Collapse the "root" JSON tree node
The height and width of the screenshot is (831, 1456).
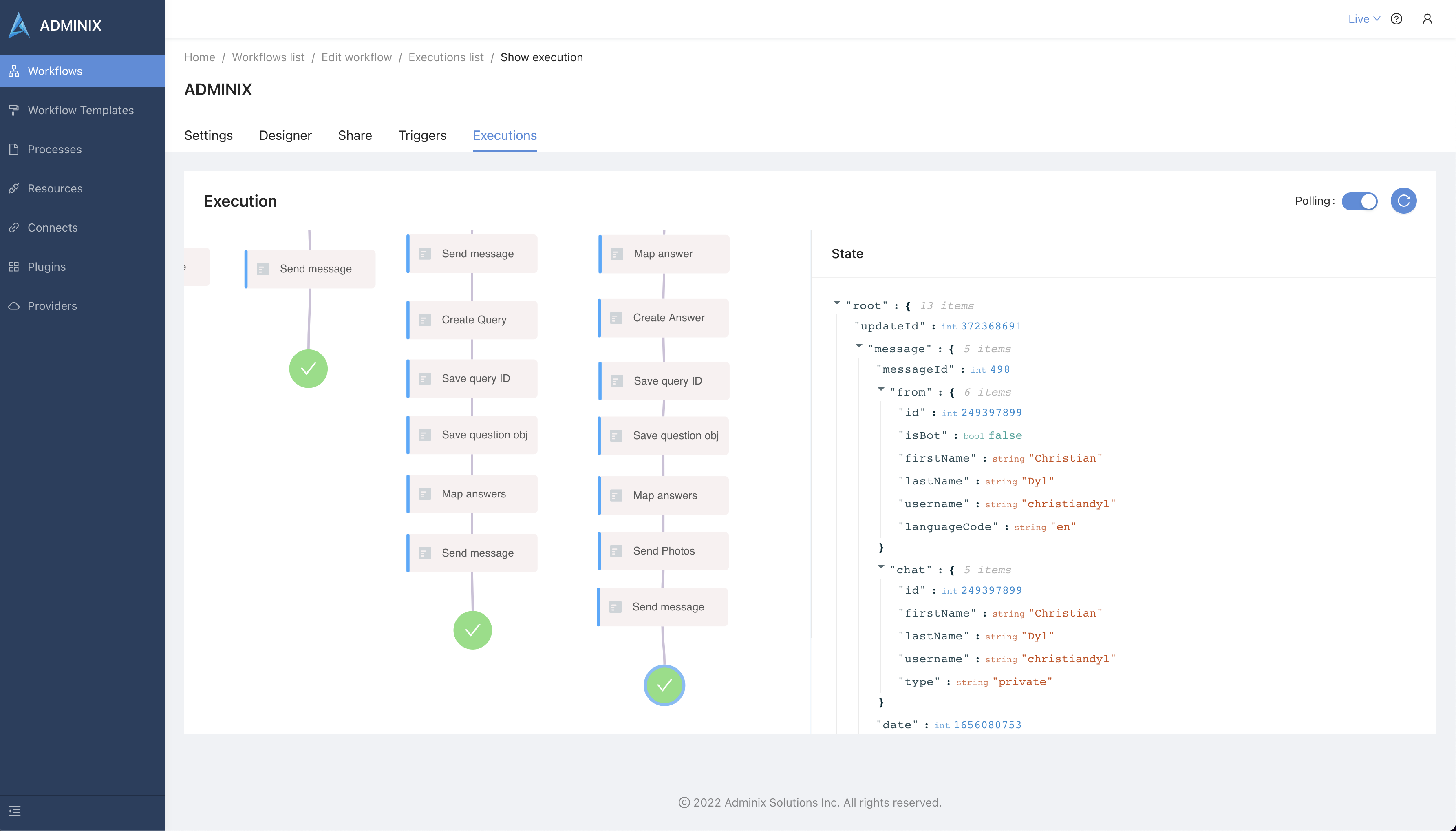(837, 303)
